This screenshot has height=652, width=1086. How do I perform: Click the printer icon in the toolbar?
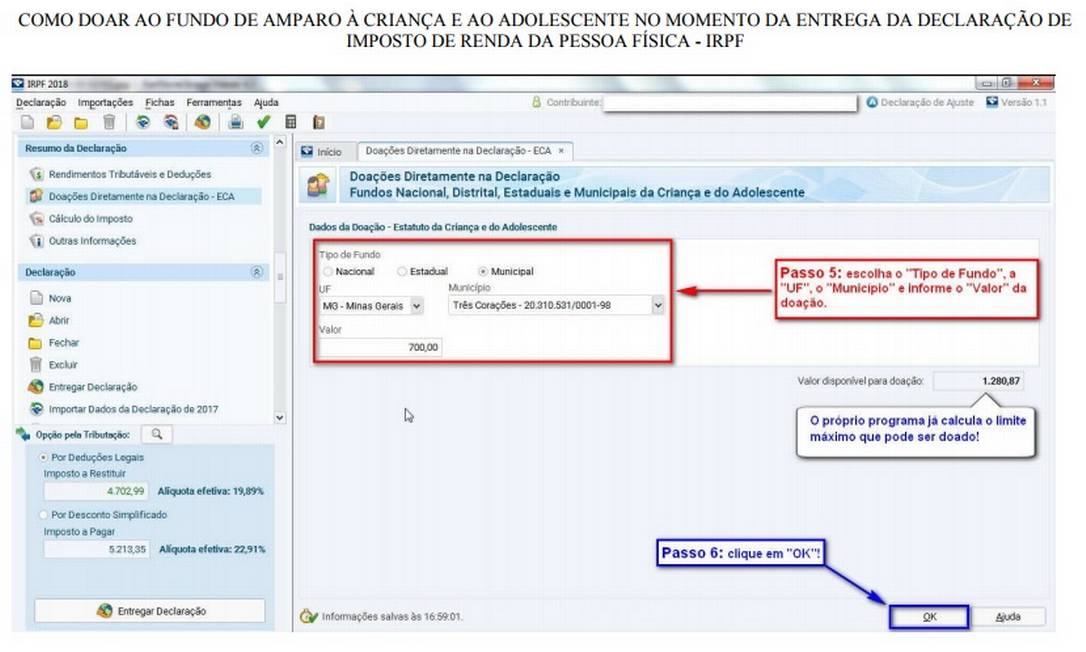click(235, 123)
